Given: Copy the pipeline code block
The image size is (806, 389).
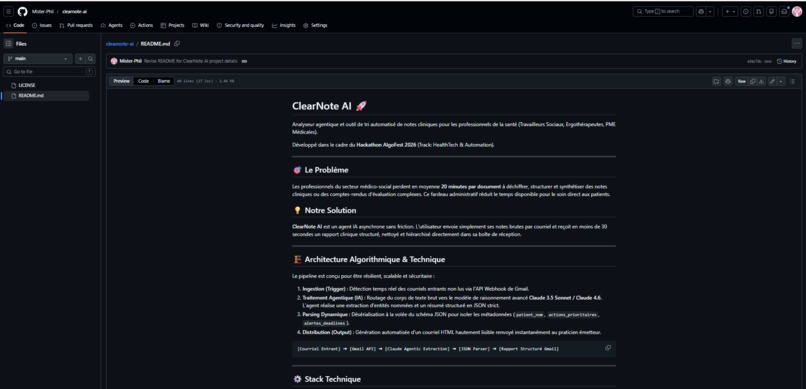Looking at the screenshot, I should pyautogui.click(x=608, y=348).
